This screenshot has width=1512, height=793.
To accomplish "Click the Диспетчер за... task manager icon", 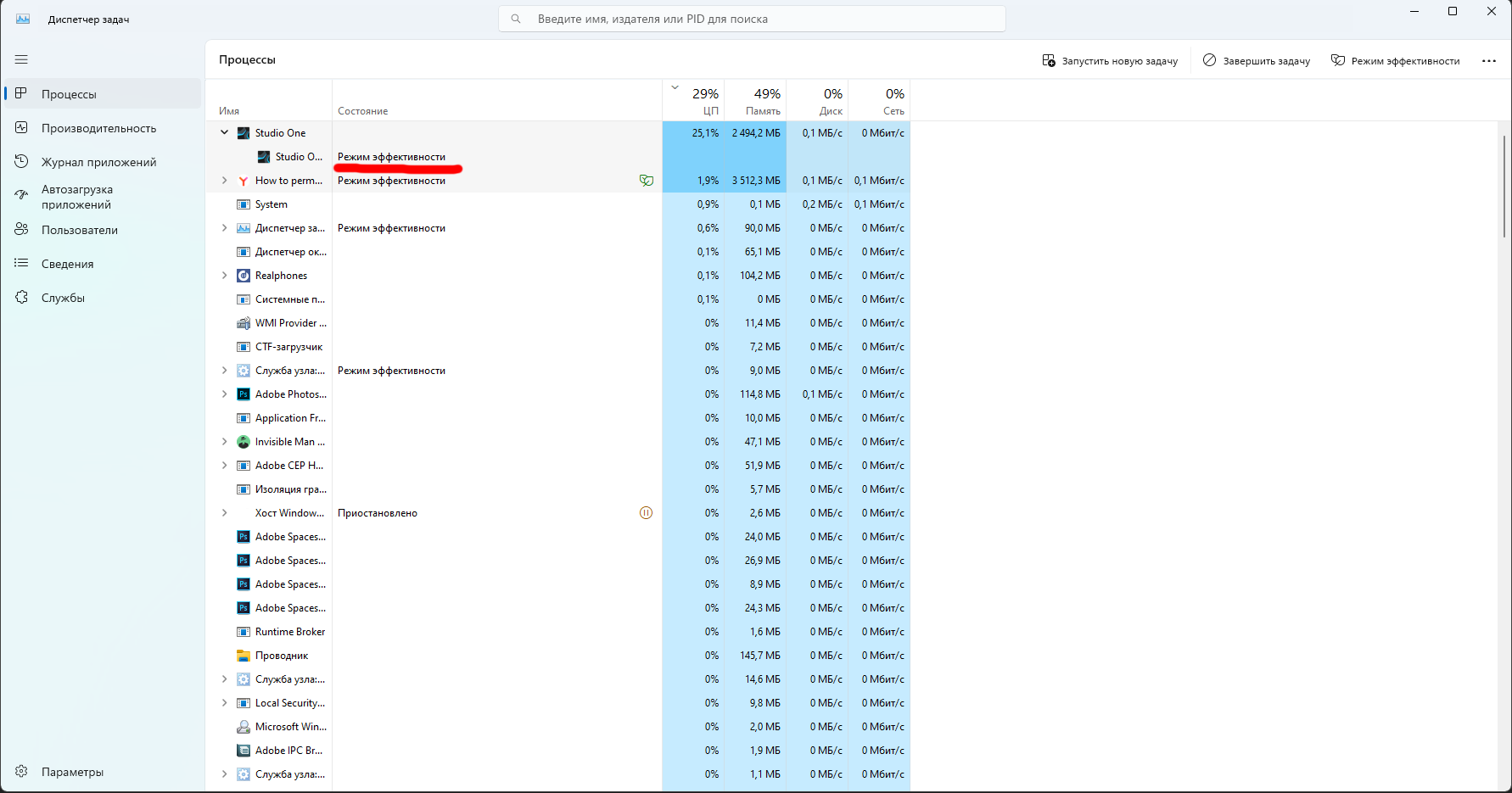I will coord(244,228).
